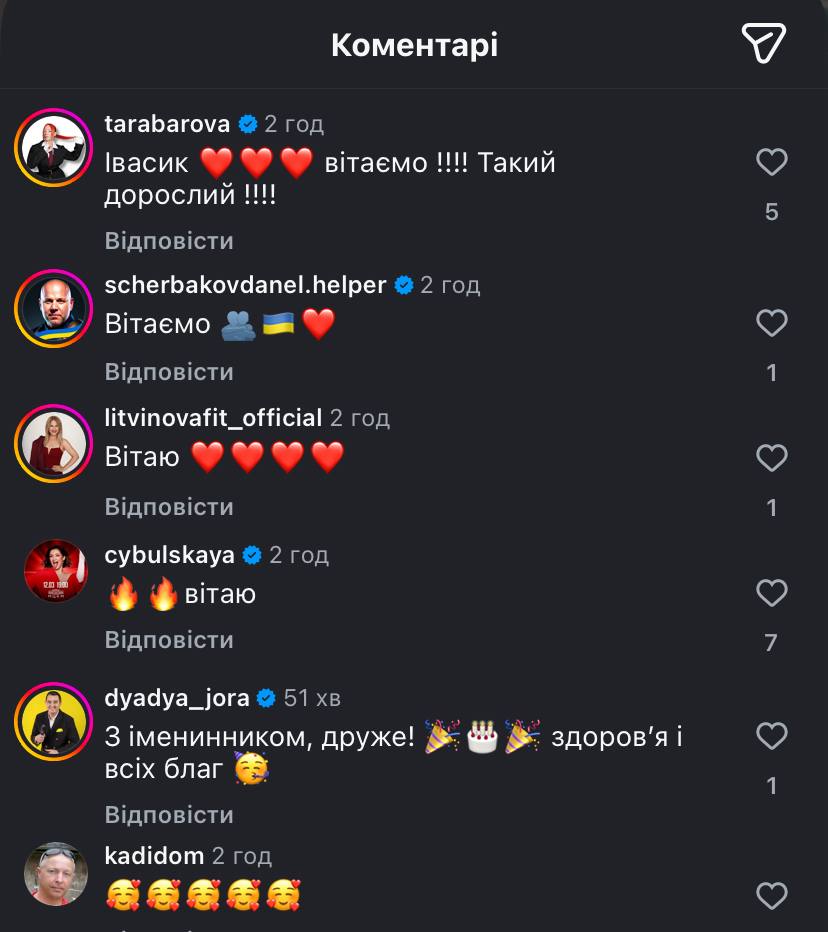Open dyadya_jora's avatar story
828x932 pixels.
coord(54,722)
